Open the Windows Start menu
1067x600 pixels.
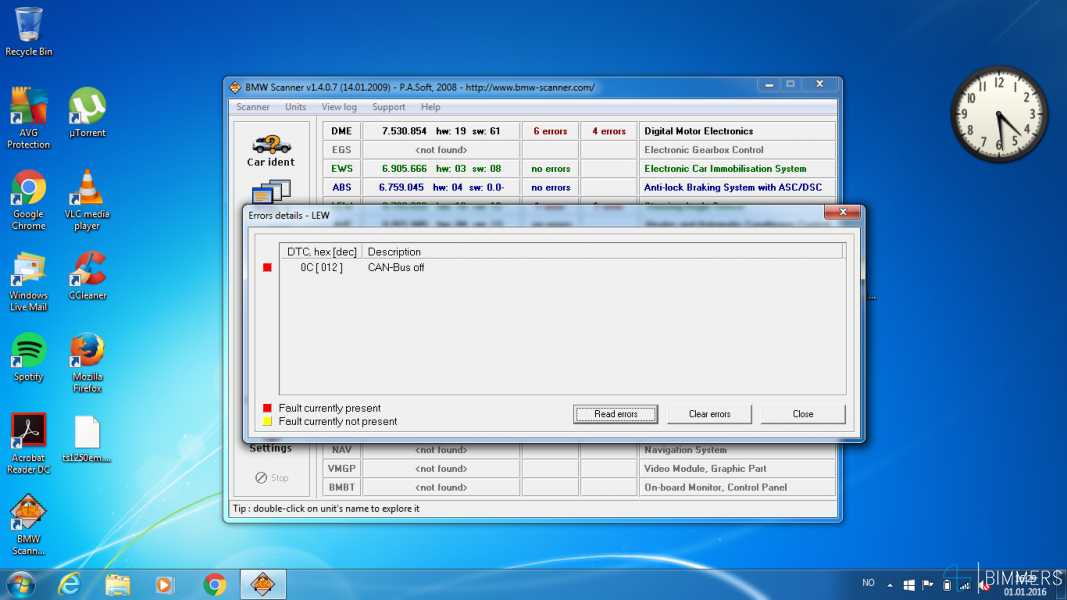click(x=21, y=584)
